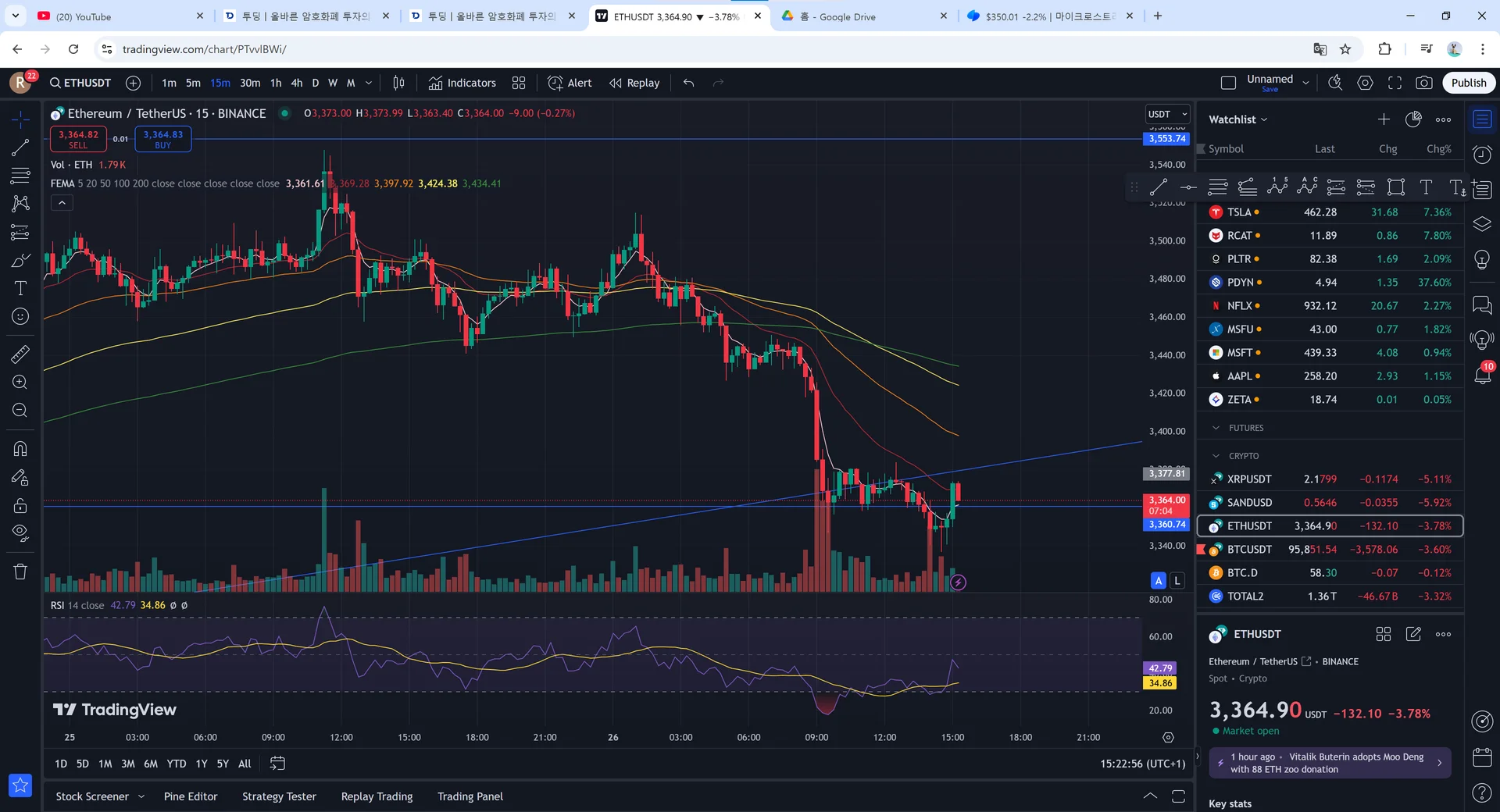Open indicator templates grid
The image size is (1500, 812).
tap(519, 83)
